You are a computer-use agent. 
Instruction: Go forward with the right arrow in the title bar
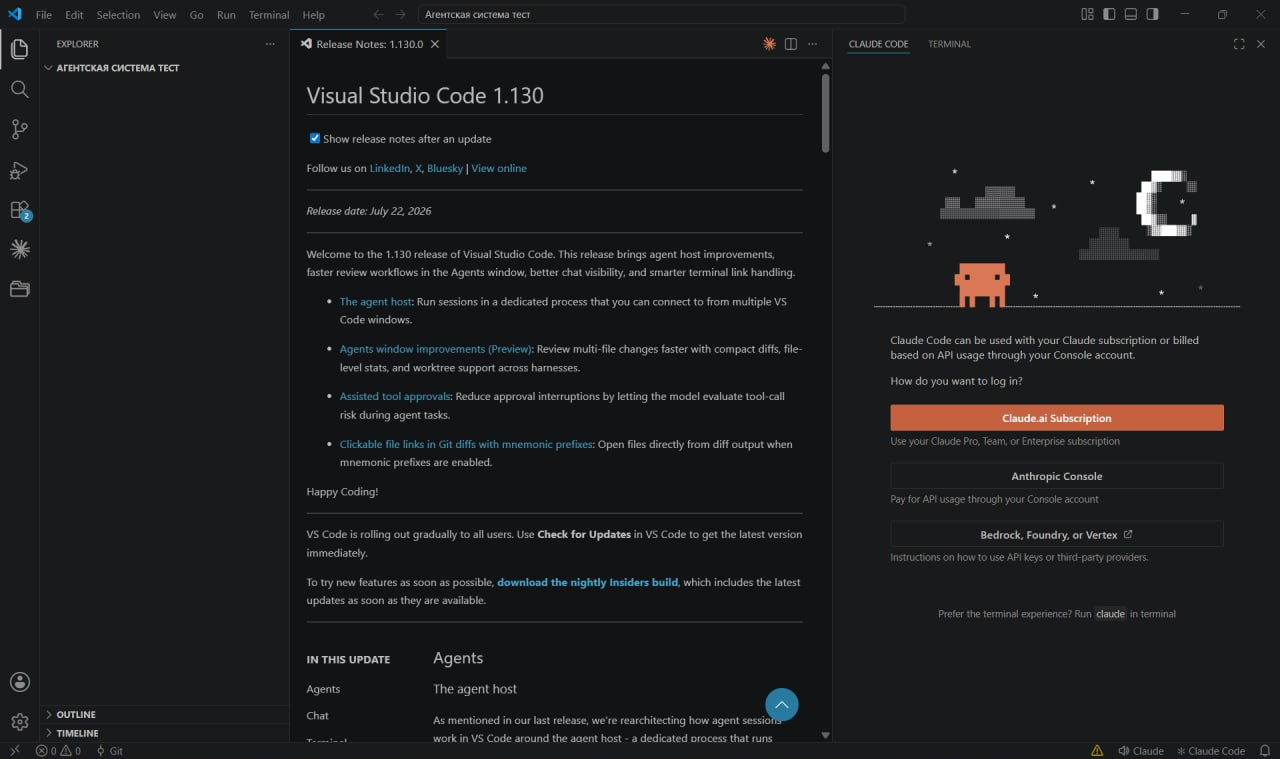[400, 15]
